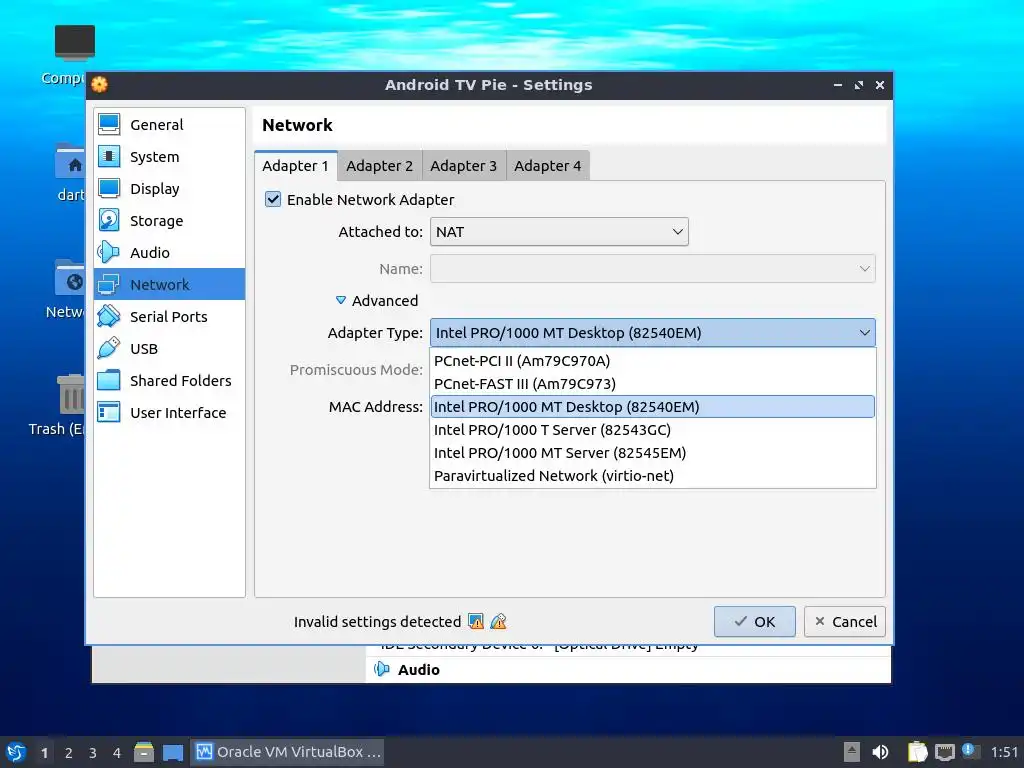Viewport: 1024px width, 768px height.
Task: Switch to the Adapter 4 tab
Action: (548, 166)
